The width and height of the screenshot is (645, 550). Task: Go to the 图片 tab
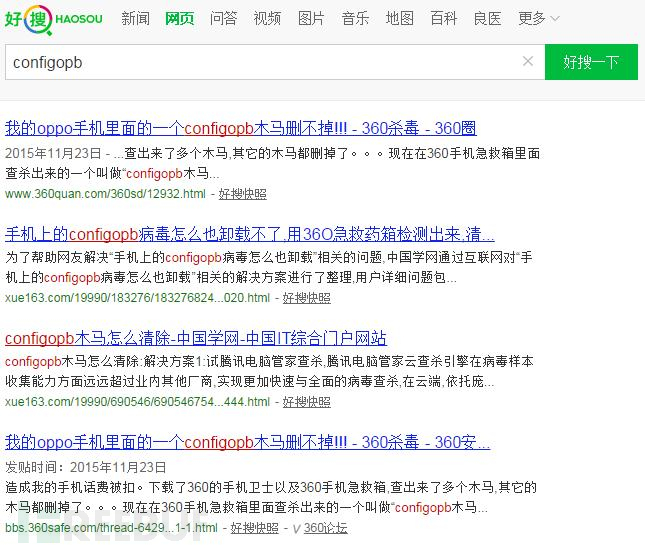(x=311, y=19)
